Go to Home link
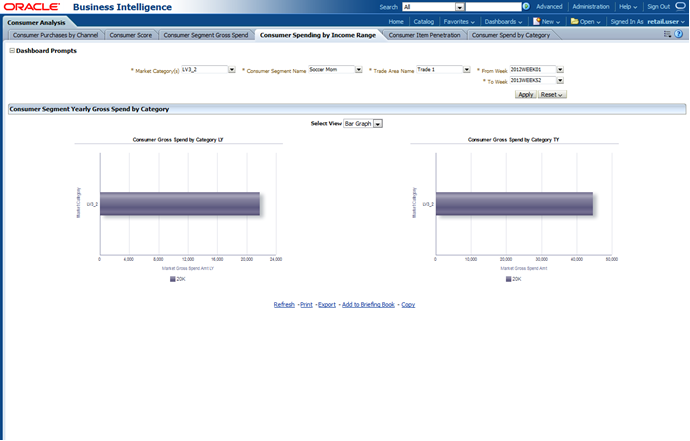The height and width of the screenshot is (441, 690). [396, 22]
